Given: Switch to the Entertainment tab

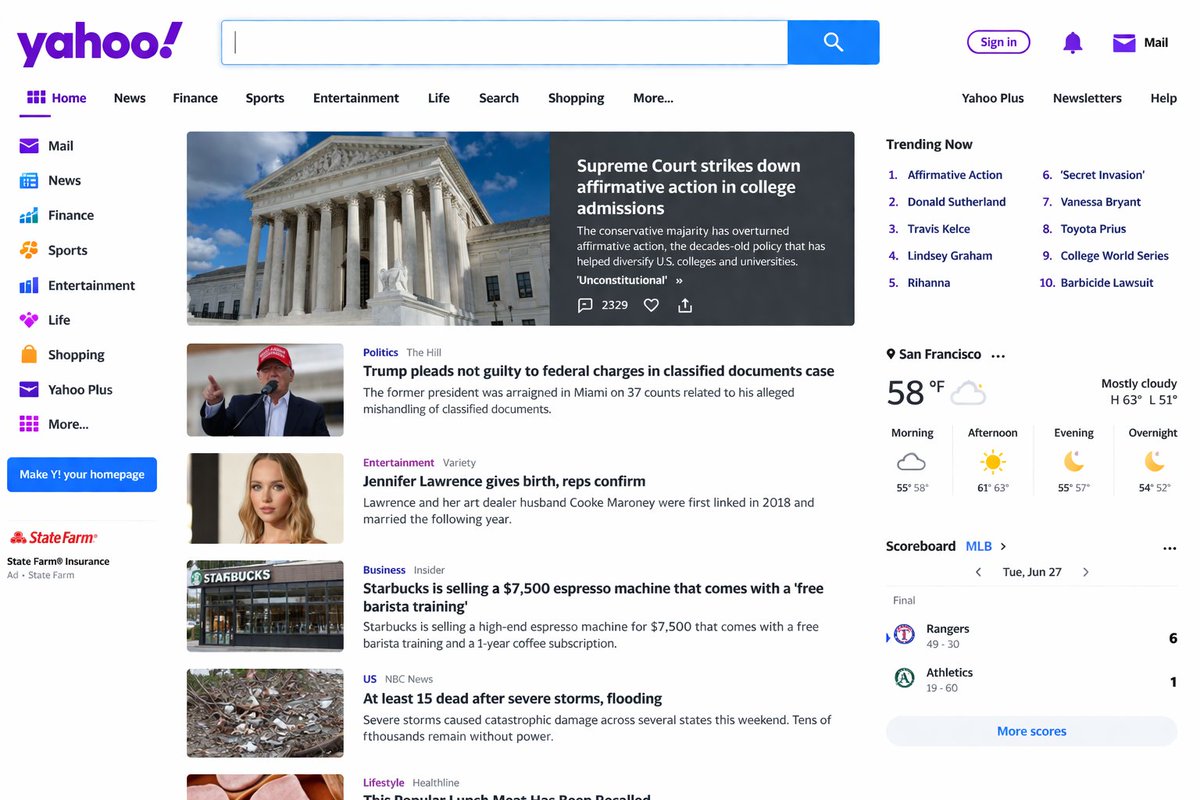Looking at the screenshot, I should 356,98.
